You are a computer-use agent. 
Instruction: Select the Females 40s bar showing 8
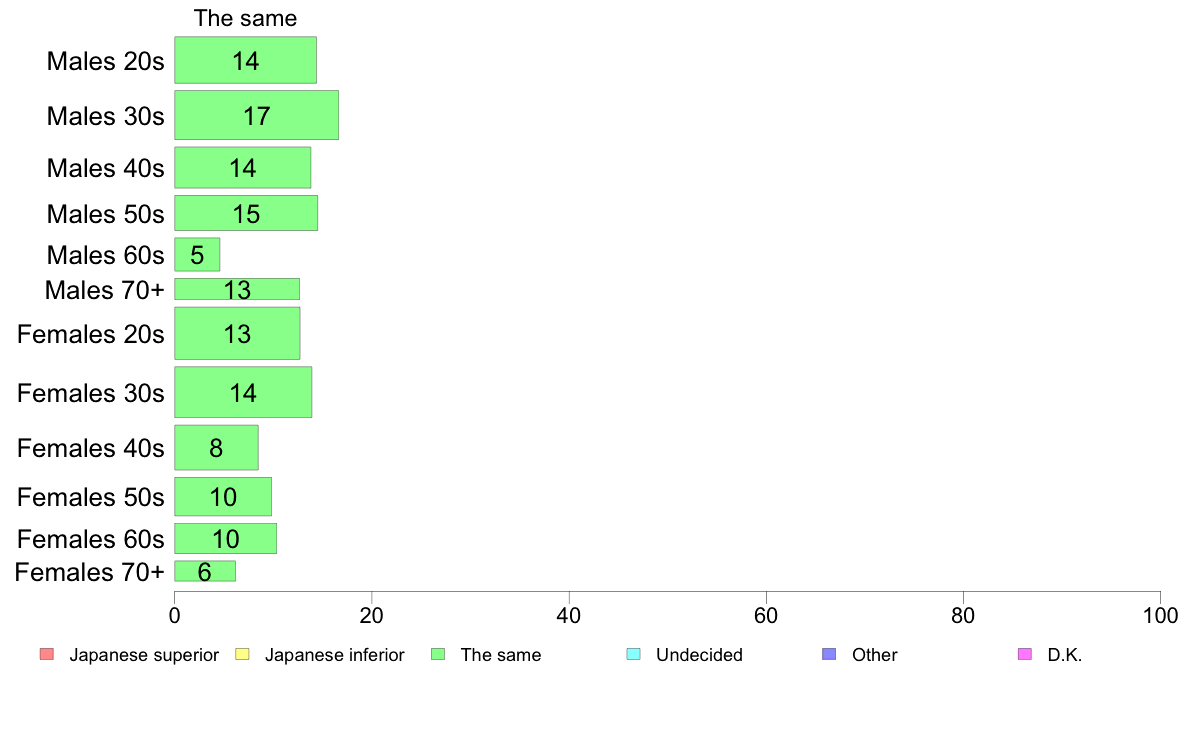click(x=216, y=447)
